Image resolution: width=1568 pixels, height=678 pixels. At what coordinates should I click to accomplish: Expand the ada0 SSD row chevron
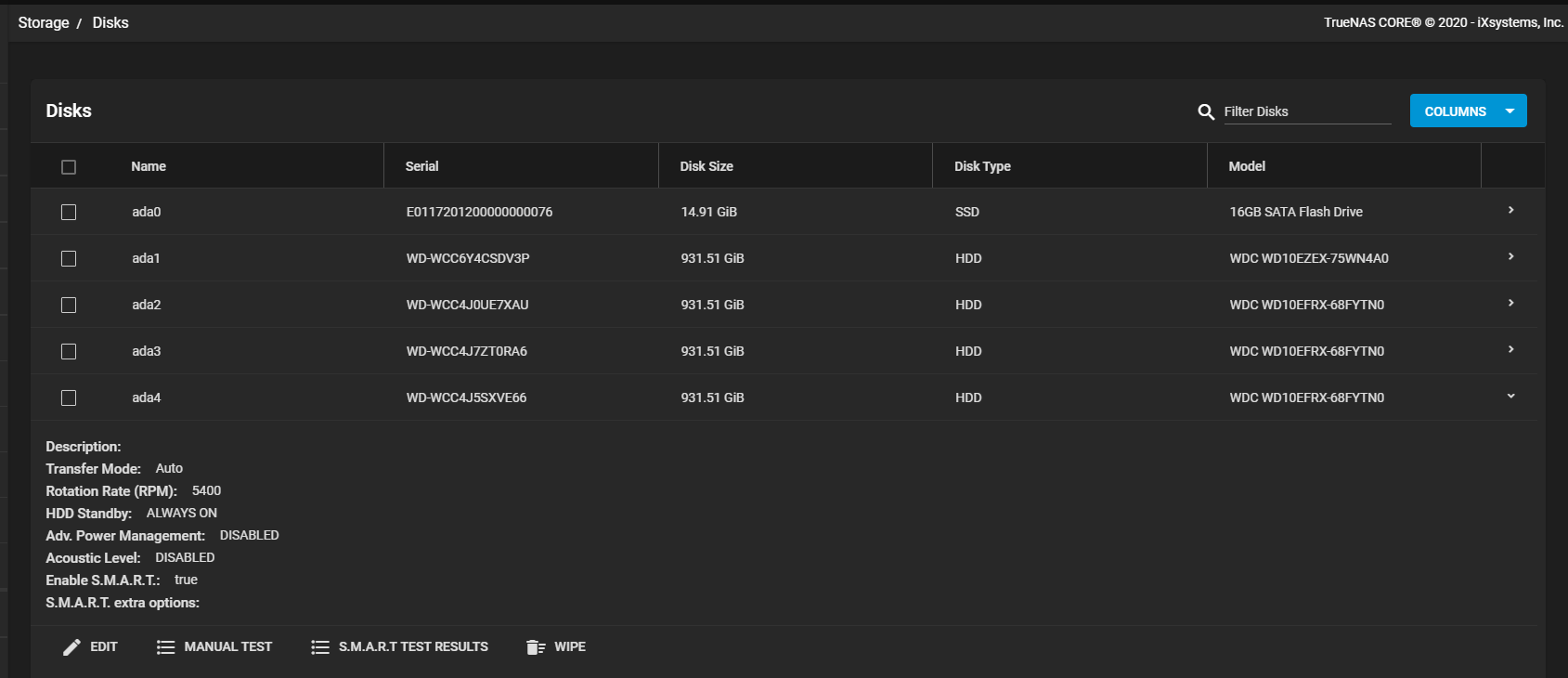click(x=1510, y=211)
